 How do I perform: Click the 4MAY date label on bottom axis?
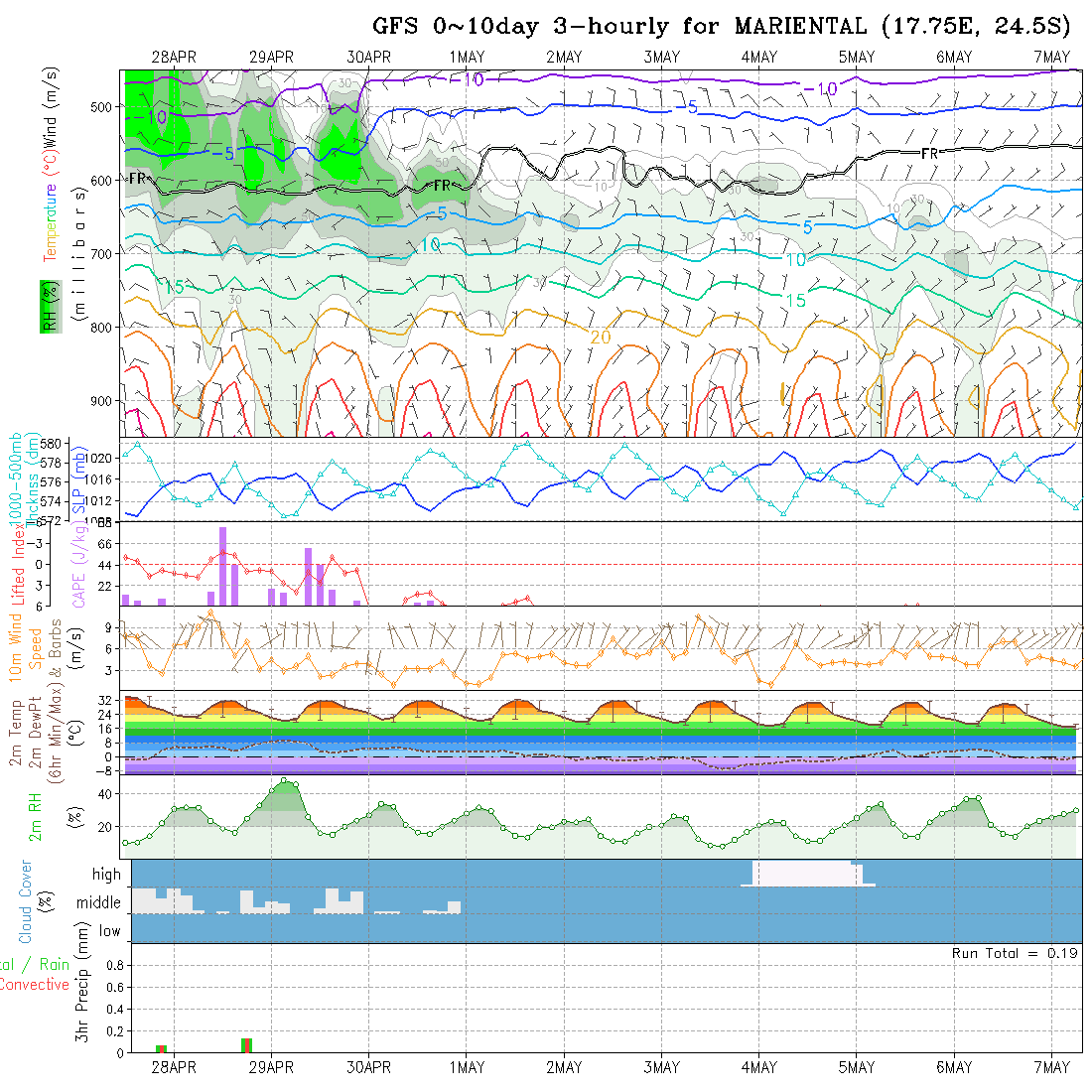coord(758,1067)
